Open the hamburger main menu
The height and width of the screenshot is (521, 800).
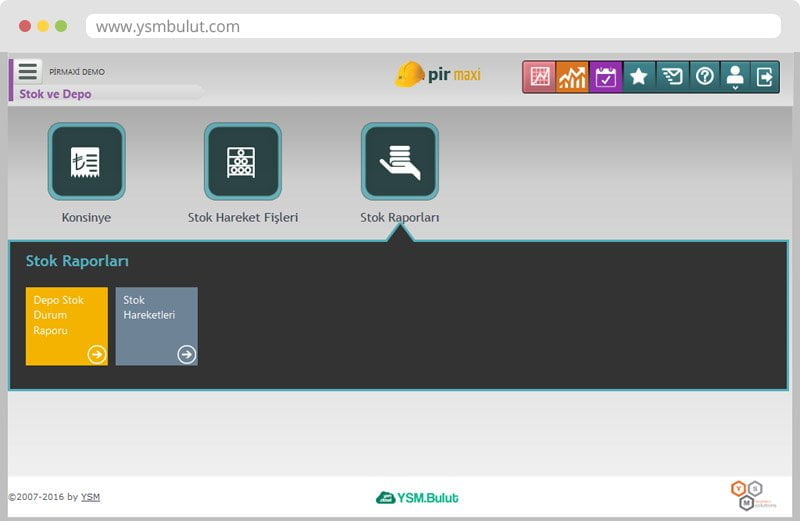(x=28, y=72)
